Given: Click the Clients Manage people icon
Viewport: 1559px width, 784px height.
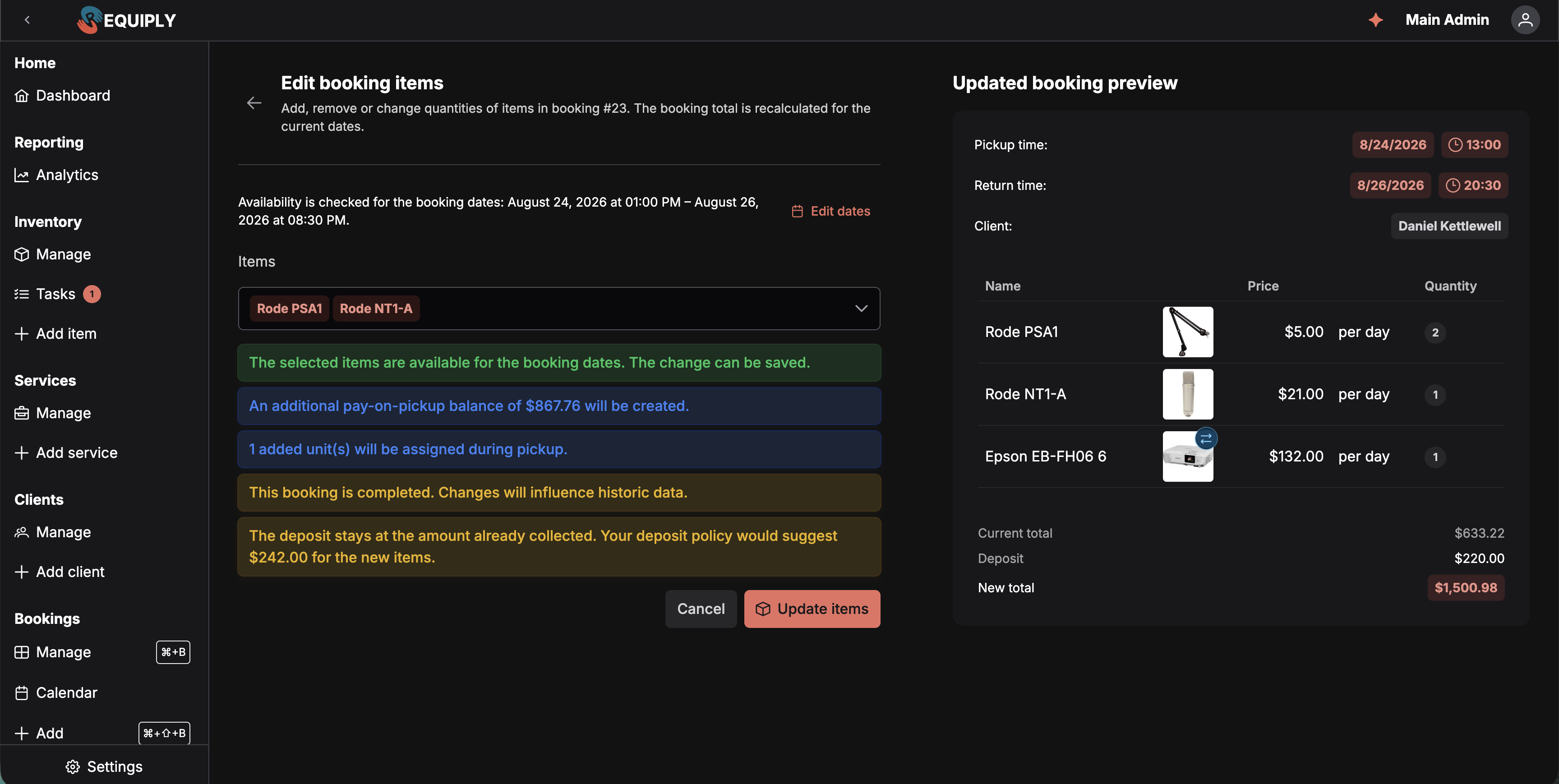Looking at the screenshot, I should tap(22, 532).
